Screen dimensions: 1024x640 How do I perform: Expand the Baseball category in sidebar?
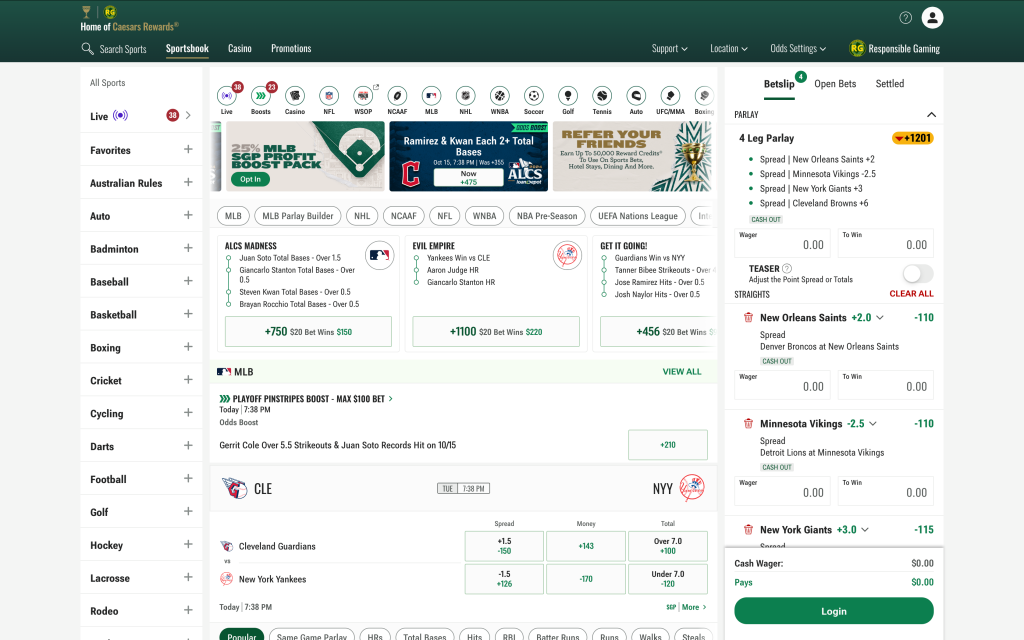tap(187, 281)
